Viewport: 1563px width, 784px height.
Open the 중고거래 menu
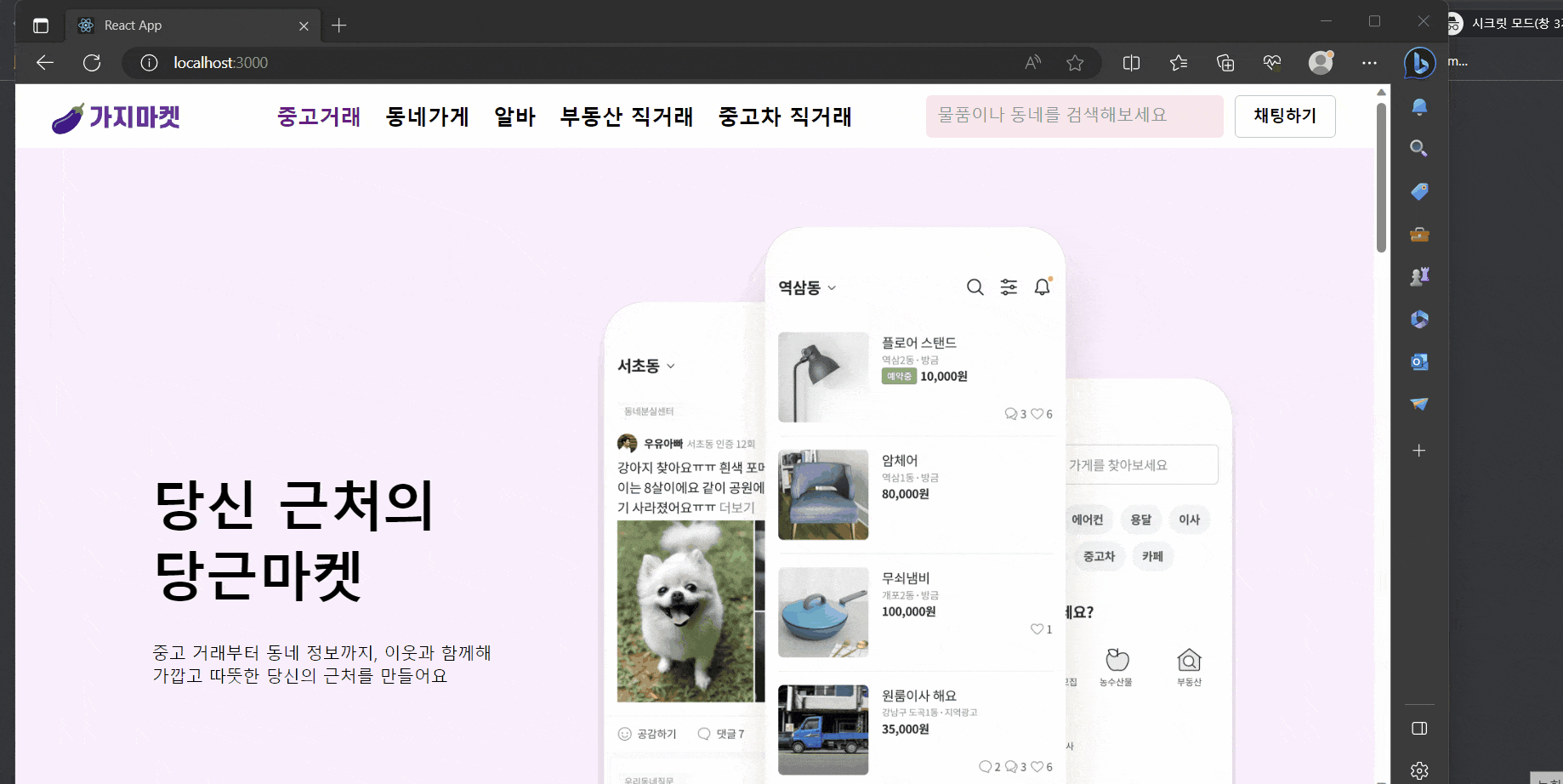[x=319, y=116]
